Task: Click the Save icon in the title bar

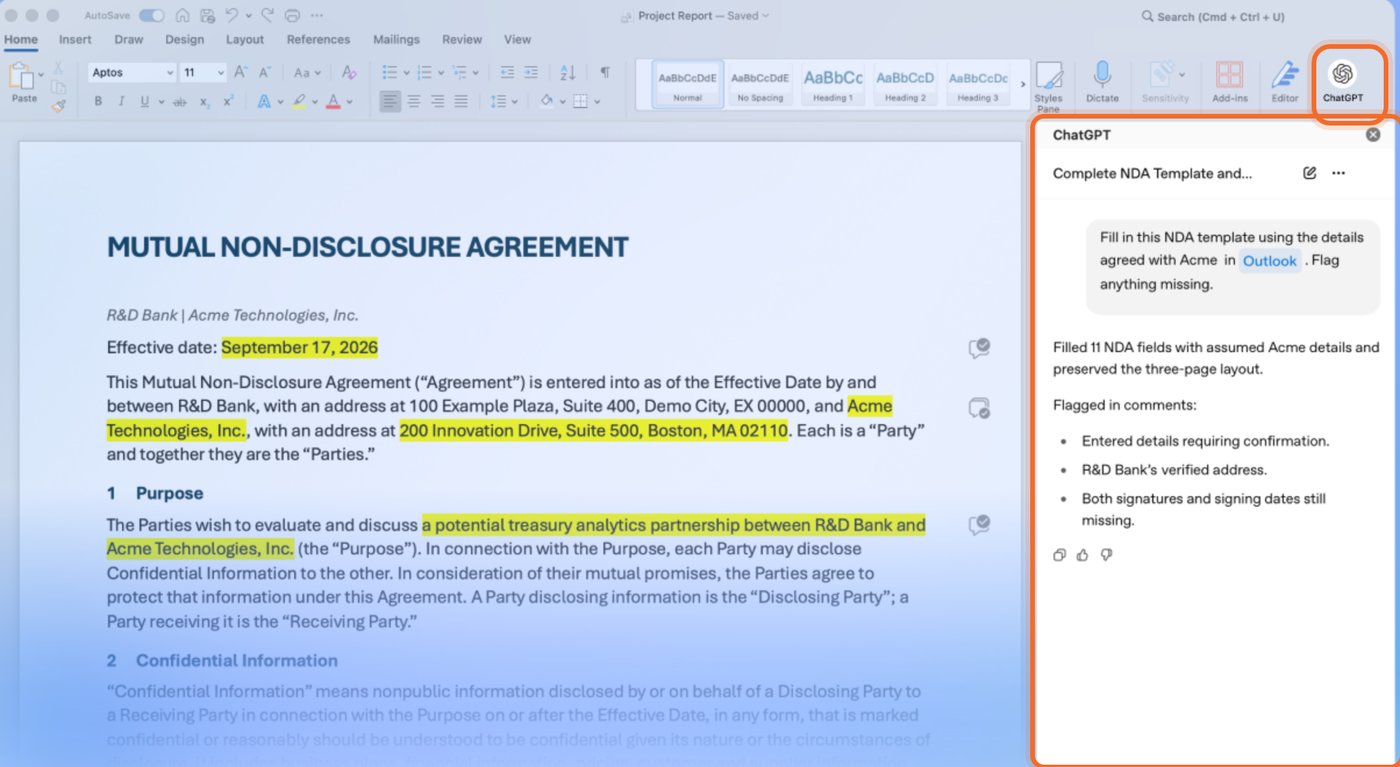Action: (x=207, y=16)
